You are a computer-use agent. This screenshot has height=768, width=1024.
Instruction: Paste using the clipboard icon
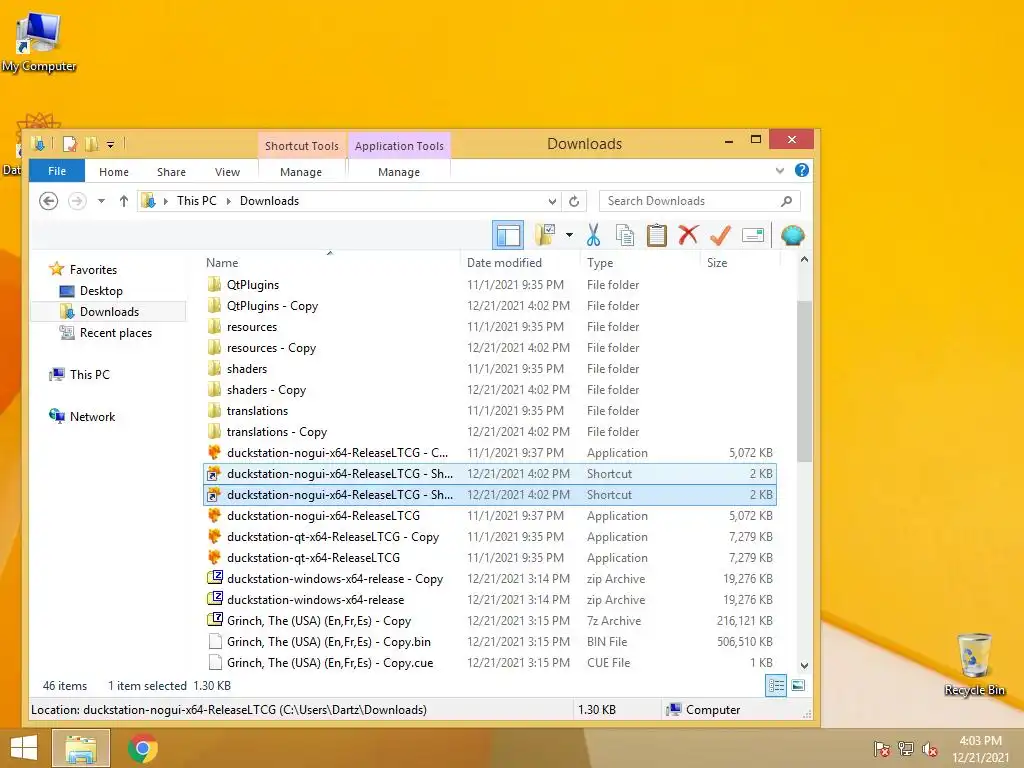point(656,235)
